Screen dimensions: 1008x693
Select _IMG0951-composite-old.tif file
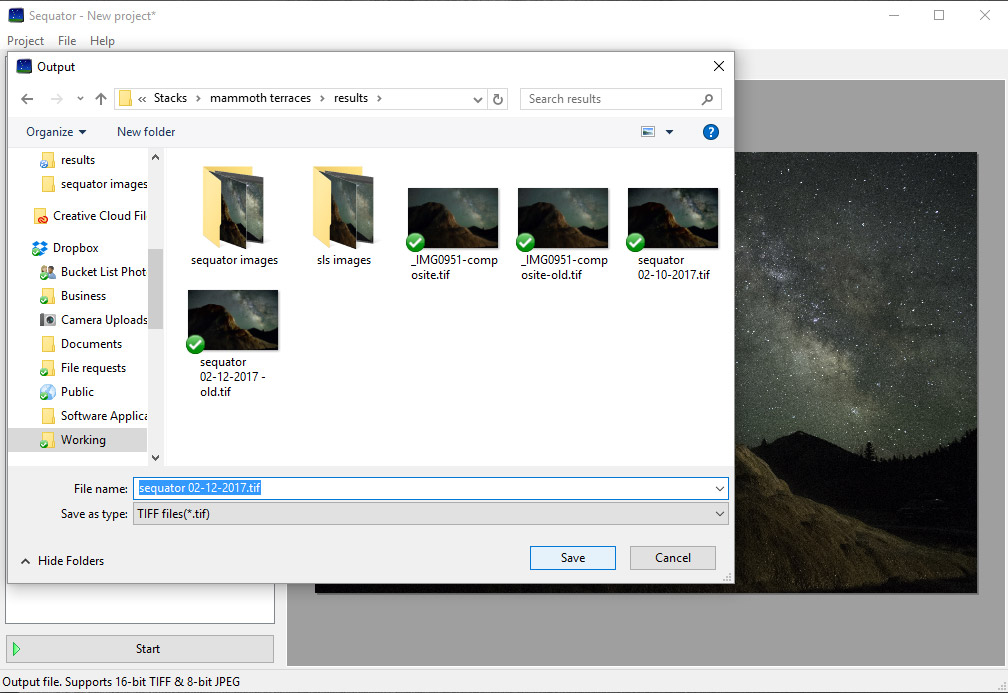point(563,233)
